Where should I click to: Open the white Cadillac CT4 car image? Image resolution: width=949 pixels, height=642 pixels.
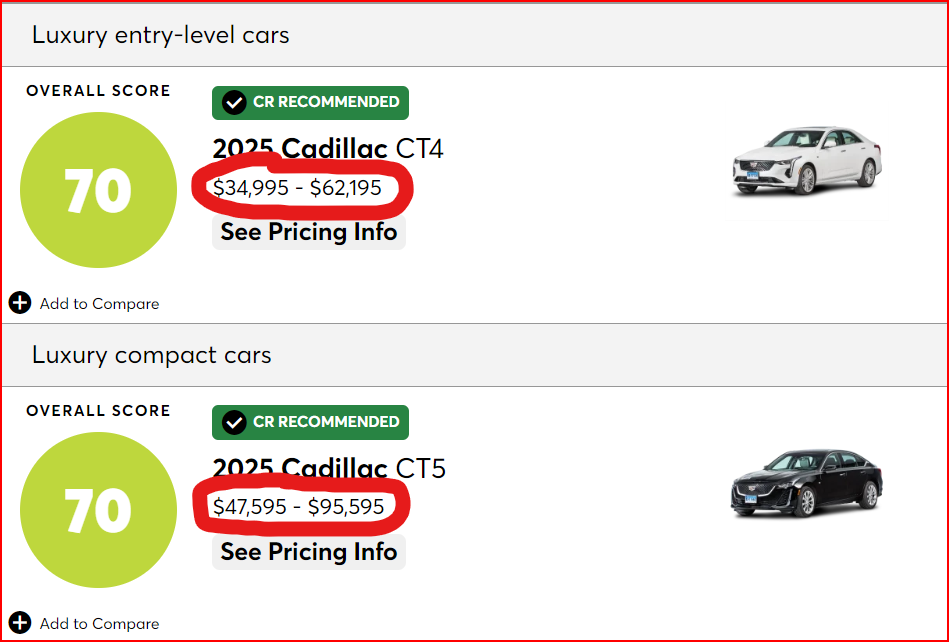pos(807,160)
